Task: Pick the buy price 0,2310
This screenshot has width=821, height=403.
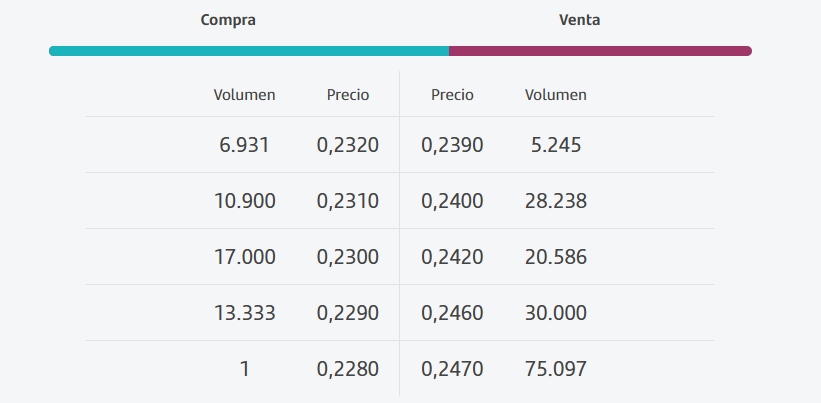Action: click(348, 201)
